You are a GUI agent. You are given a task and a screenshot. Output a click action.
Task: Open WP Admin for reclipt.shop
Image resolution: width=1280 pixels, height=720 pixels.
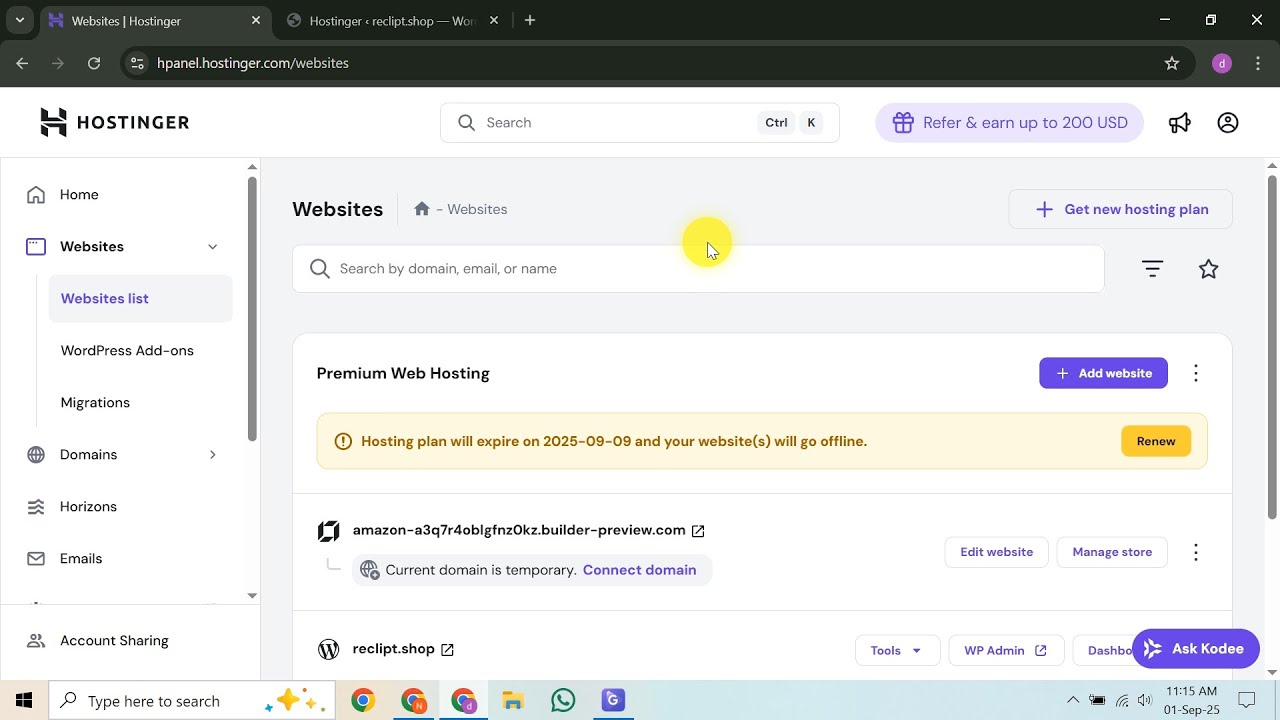pos(1005,650)
